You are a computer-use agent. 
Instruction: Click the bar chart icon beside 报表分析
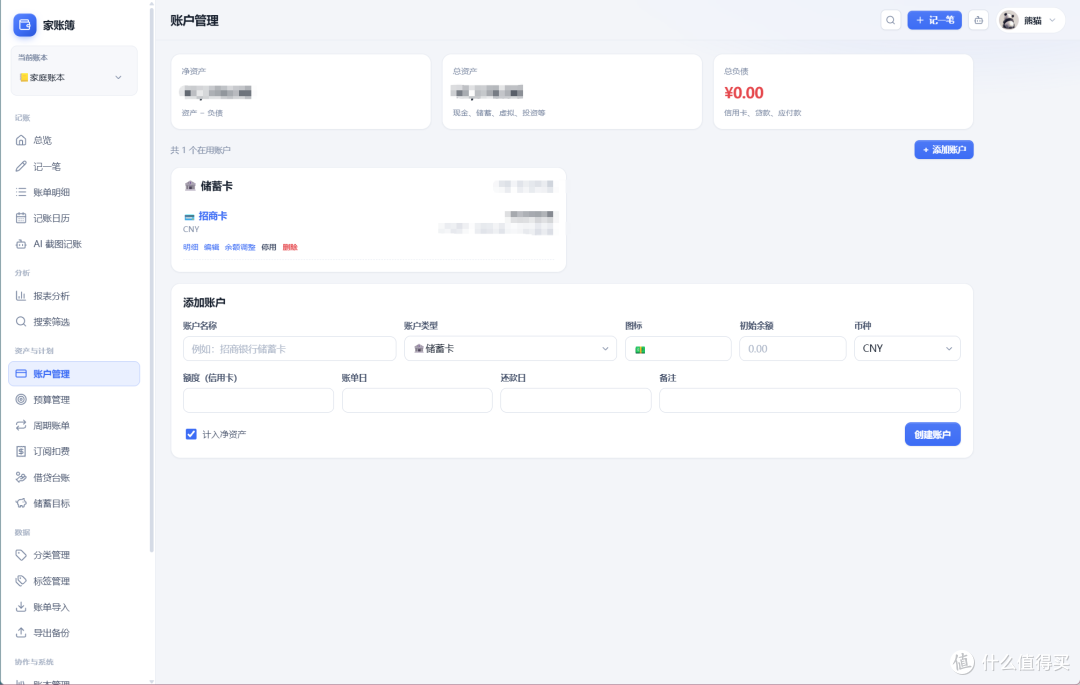(21, 296)
